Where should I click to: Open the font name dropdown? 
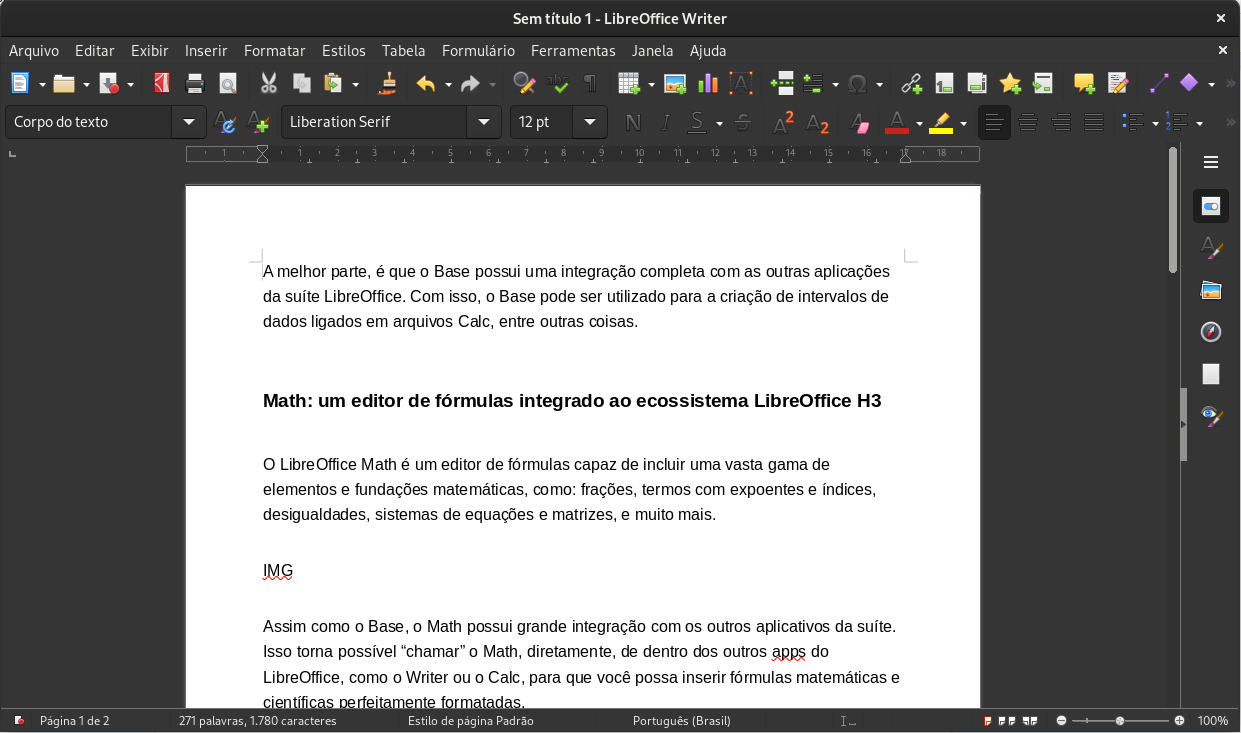click(483, 121)
